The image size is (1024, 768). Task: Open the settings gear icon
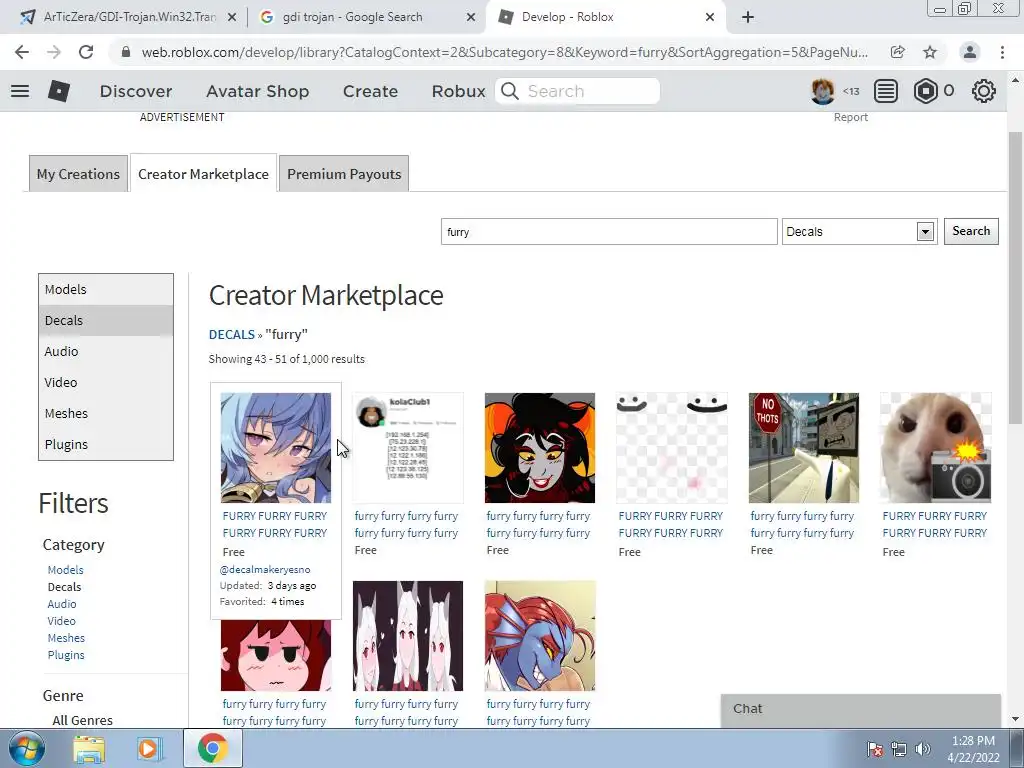pos(984,91)
